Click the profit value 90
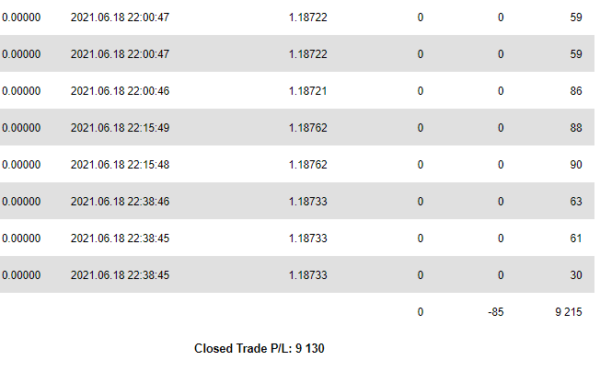This screenshot has height=384, width=600. coord(576,164)
